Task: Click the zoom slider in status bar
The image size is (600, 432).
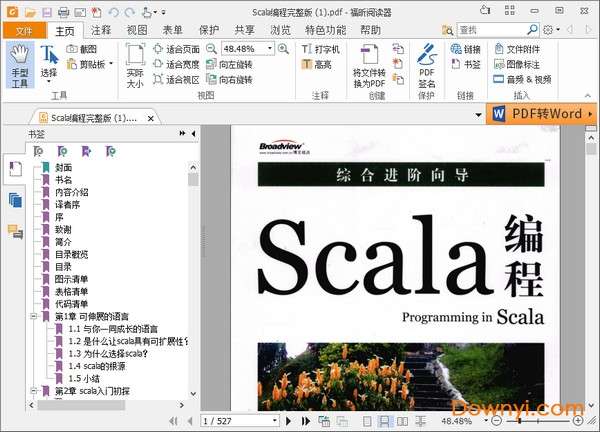Action: 543,421
